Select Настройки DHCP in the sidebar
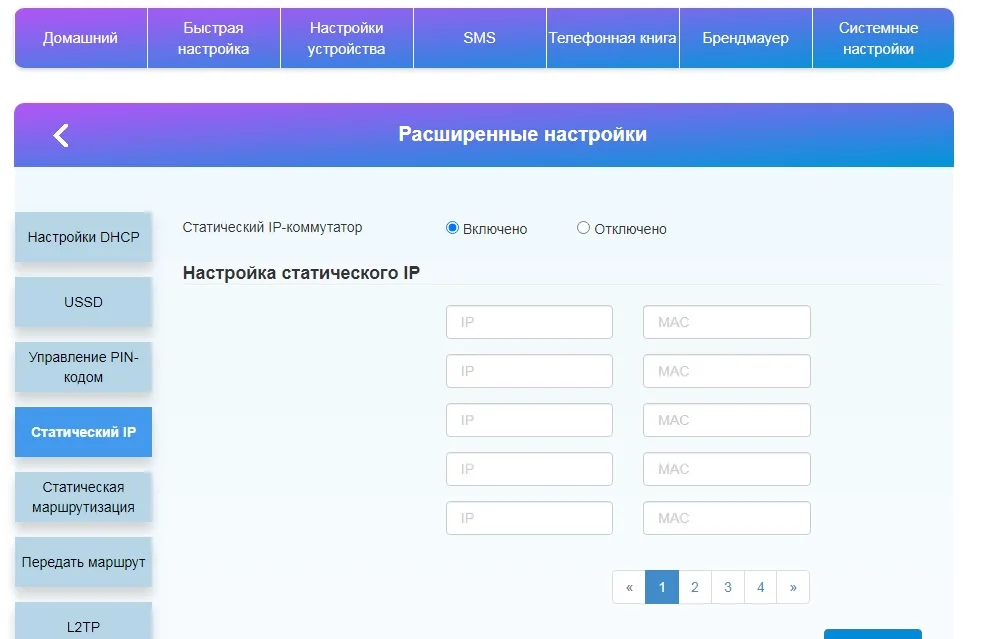The width and height of the screenshot is (986, 639). click(82, 237)
